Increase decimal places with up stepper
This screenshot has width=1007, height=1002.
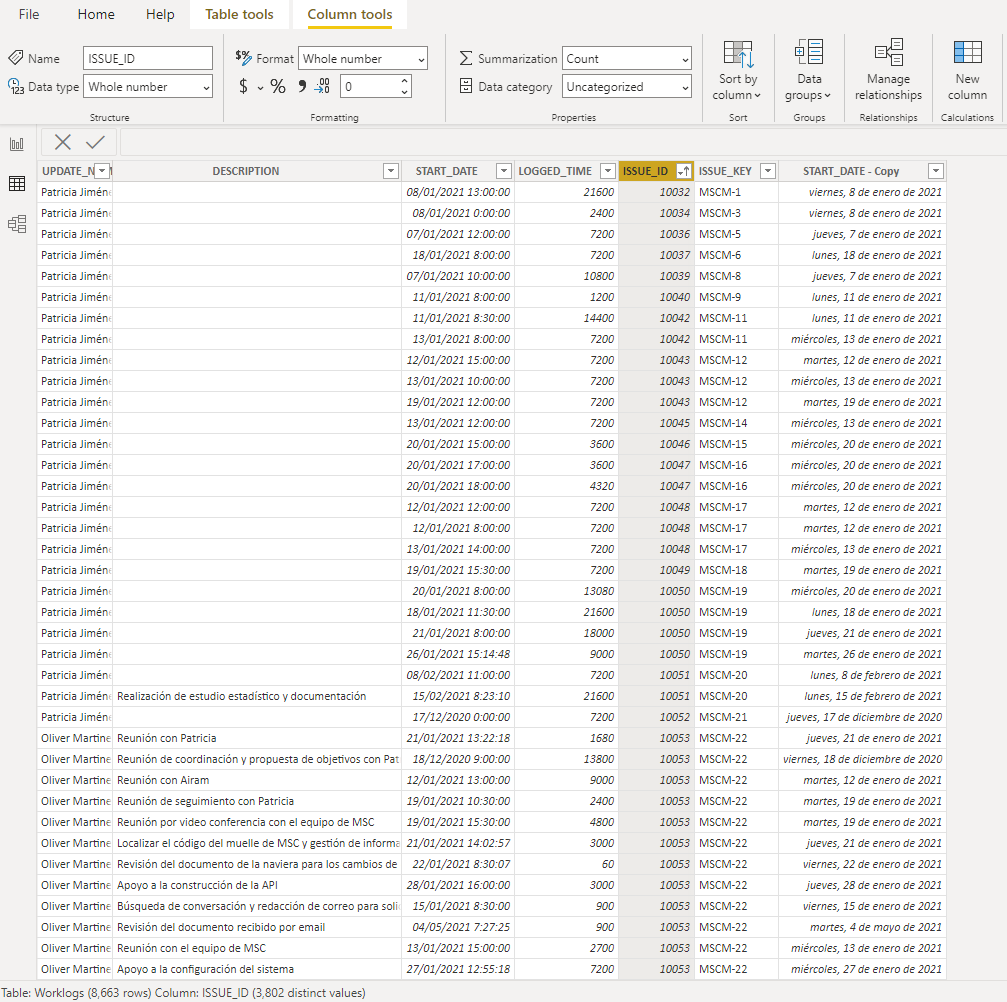click(404, 81)
